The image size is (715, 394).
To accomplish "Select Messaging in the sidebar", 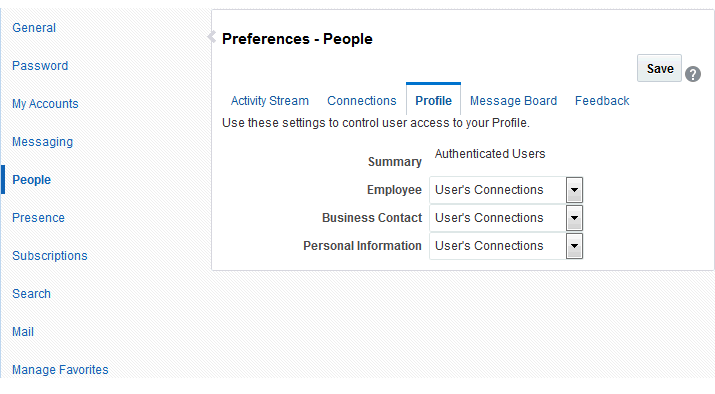I will 42,142.
